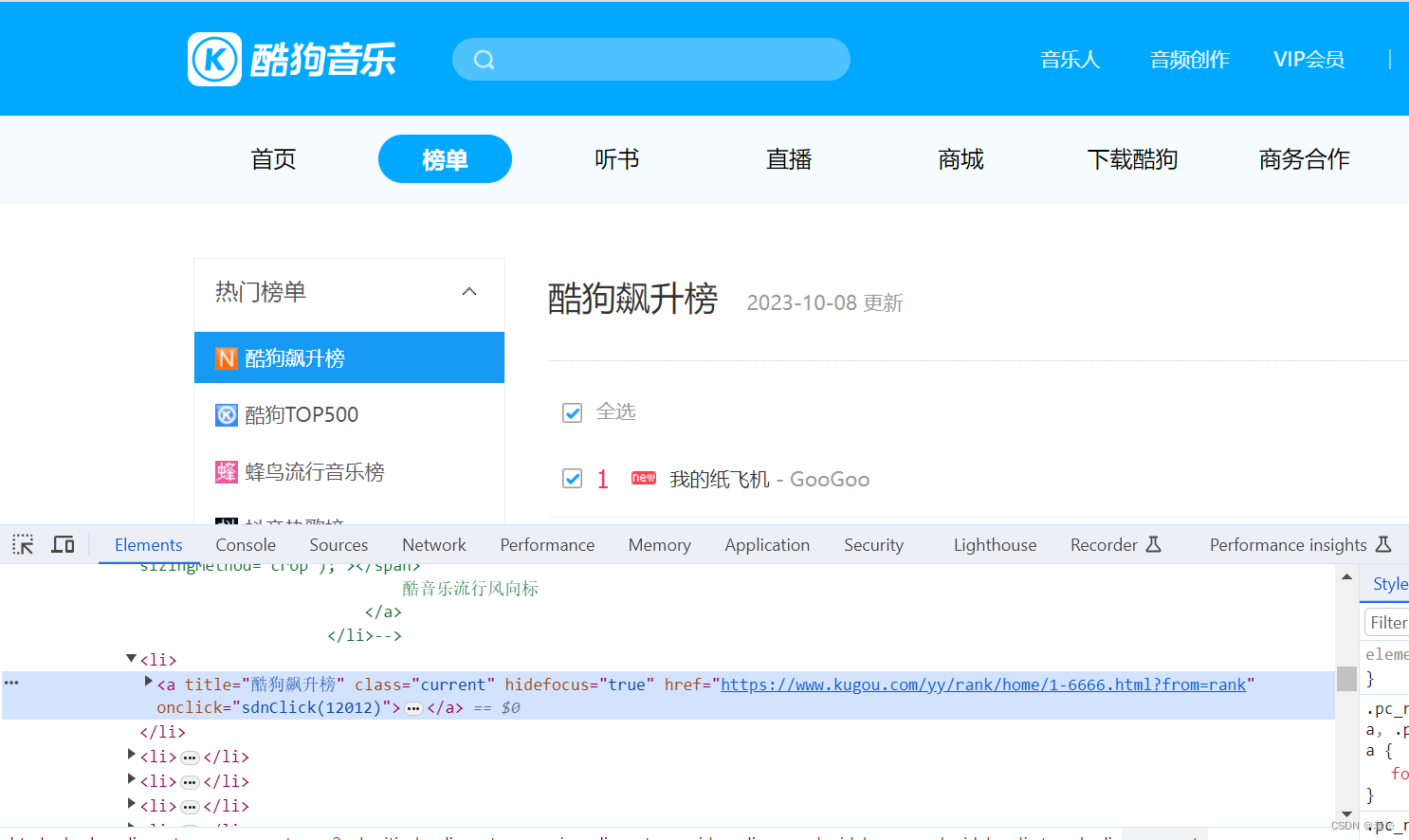This screenshot has height=840, width=1409.
Task: Go to 首页 in site navigation
Action: [x=274, y=159]
